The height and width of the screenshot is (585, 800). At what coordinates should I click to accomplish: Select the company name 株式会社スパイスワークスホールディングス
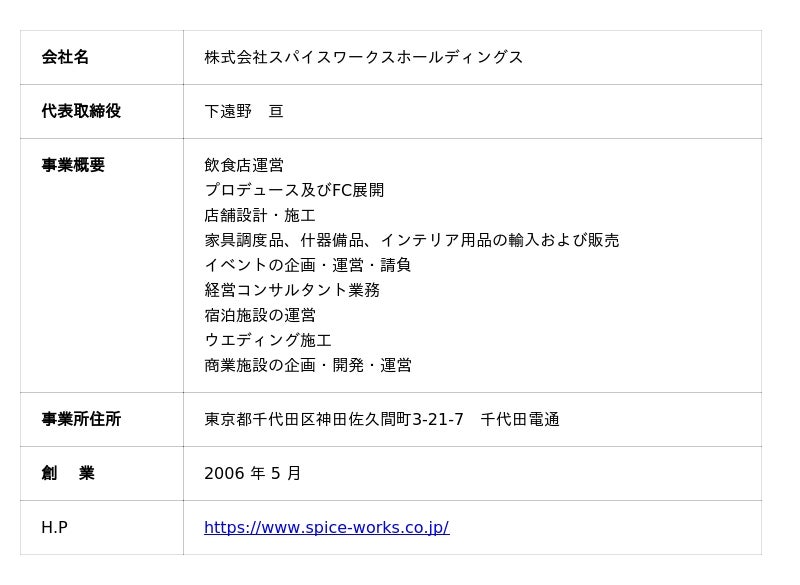point(363,57)
